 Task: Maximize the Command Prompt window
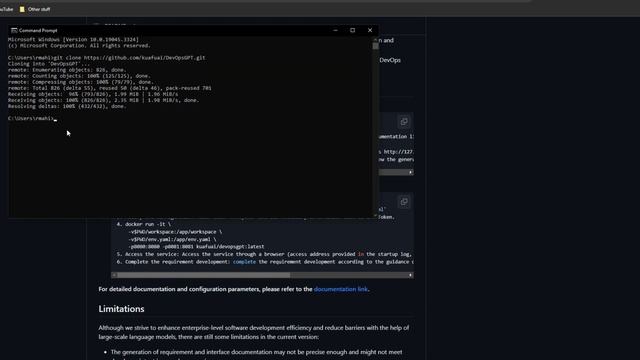click(x=353, y=30)
